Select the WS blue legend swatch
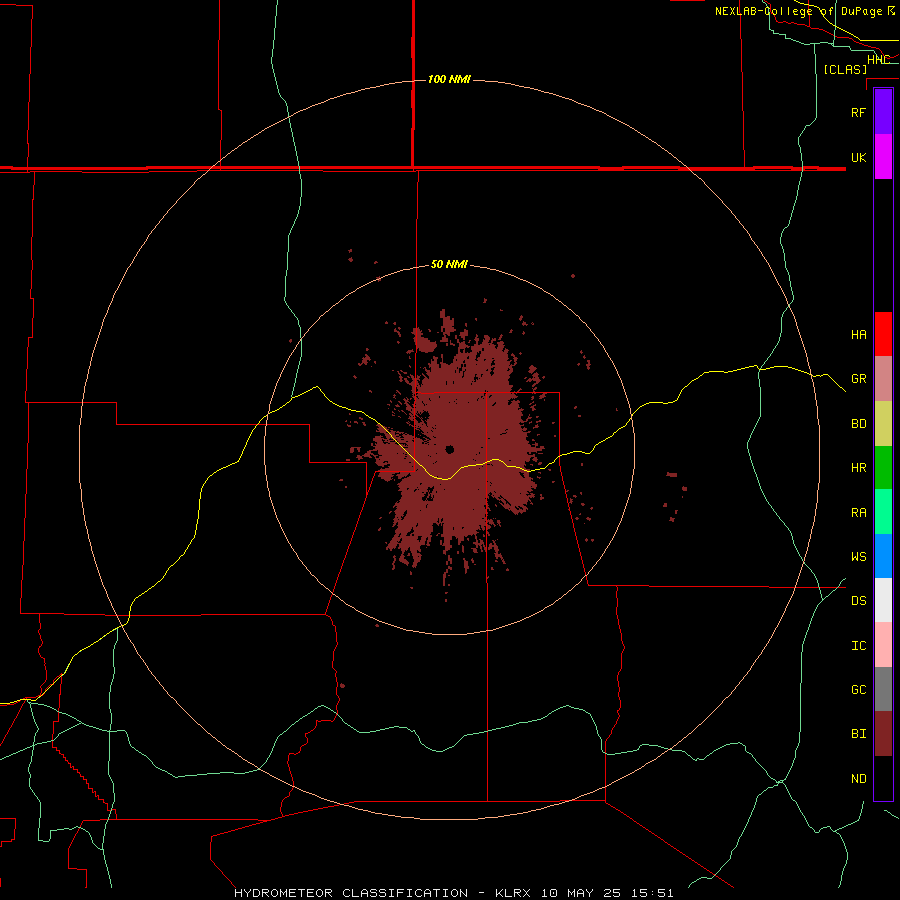 [x=883, y=556]
